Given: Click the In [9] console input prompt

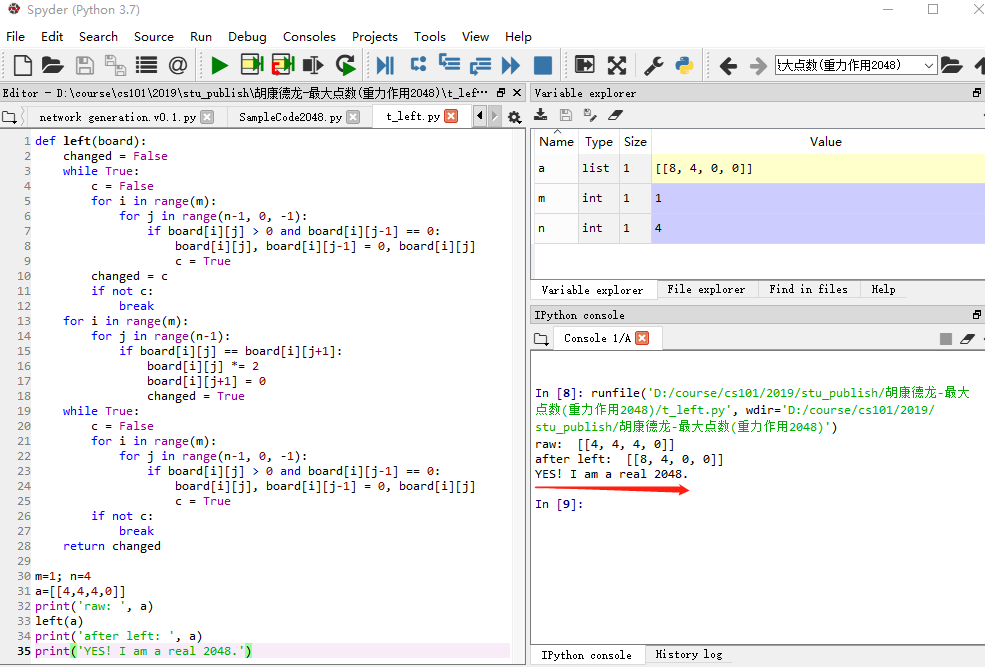Looking at the screenshot, I should [559, 504].
